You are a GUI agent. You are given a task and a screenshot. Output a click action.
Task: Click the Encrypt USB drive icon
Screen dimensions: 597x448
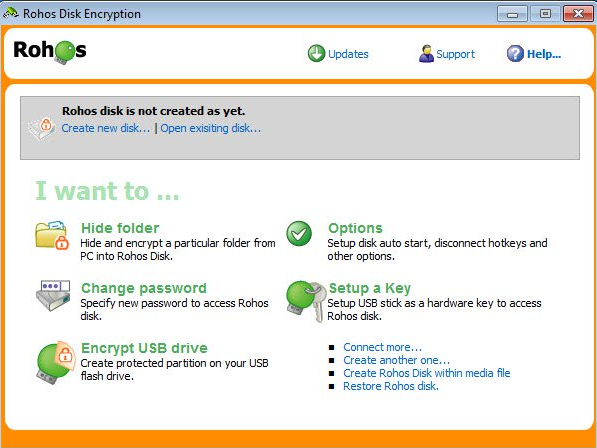click(x=56, y=362)
